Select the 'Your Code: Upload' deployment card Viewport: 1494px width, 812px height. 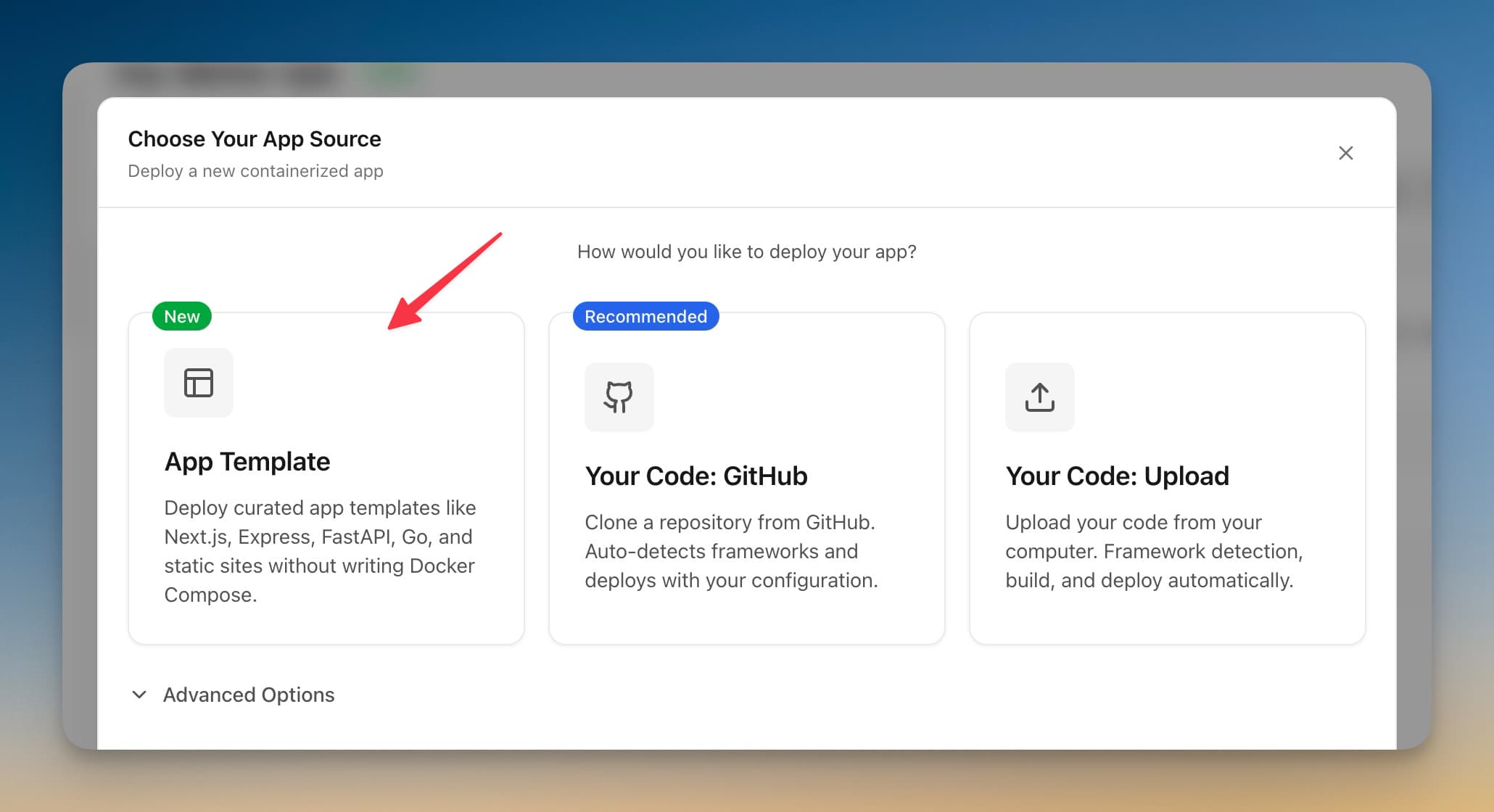1168,478
